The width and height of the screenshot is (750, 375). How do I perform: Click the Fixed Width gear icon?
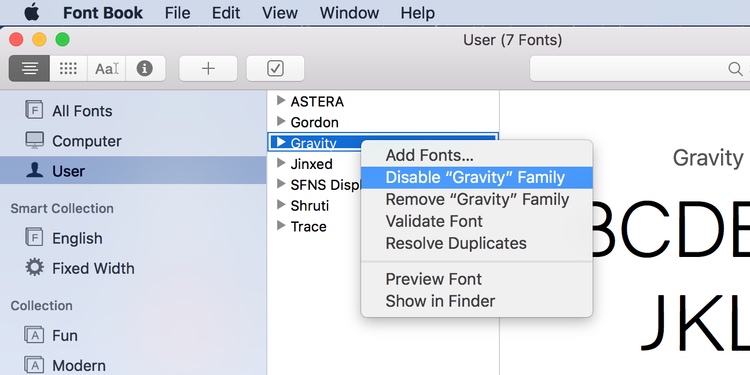pyautogui.click(x=34, y=267)
